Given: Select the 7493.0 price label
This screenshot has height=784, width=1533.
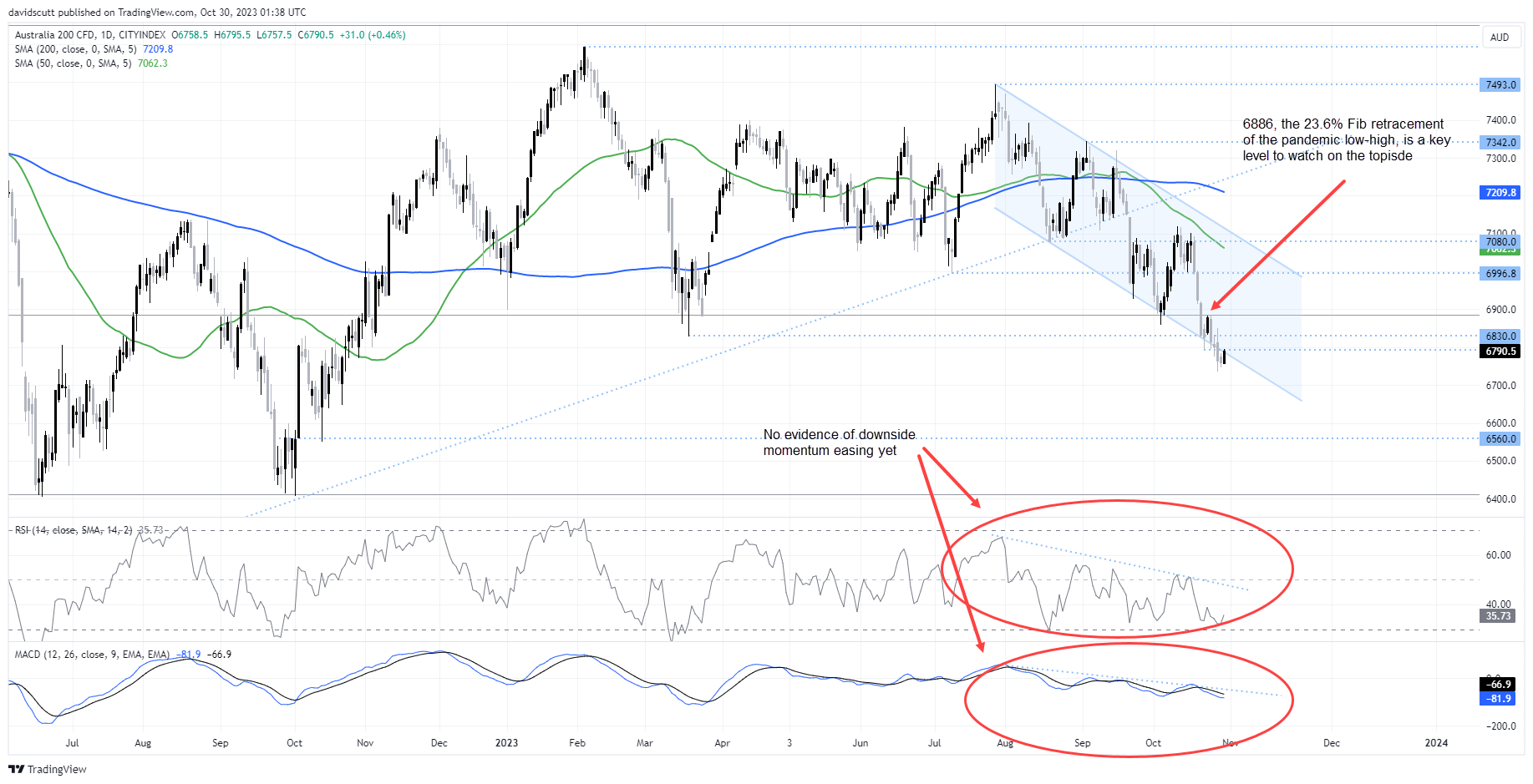Looking at the screenshot, I should 1500,85.
